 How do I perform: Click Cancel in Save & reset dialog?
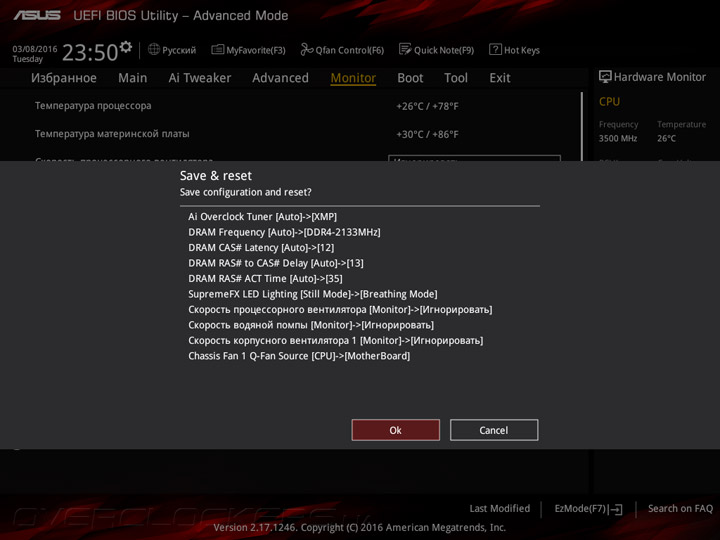(494, 430)
